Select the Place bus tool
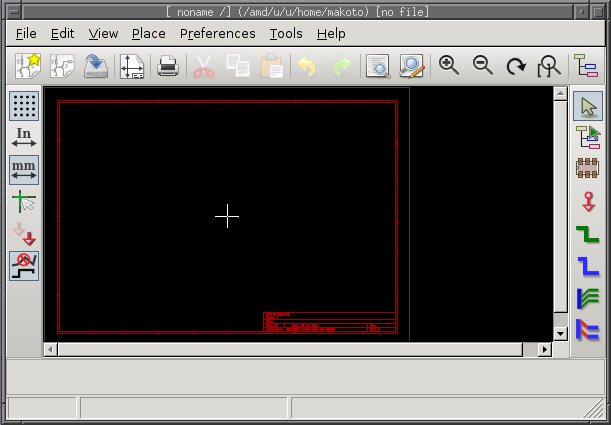The width and height of the screenshot is (611, 425). pyautogui.click(x=587, y=266)
